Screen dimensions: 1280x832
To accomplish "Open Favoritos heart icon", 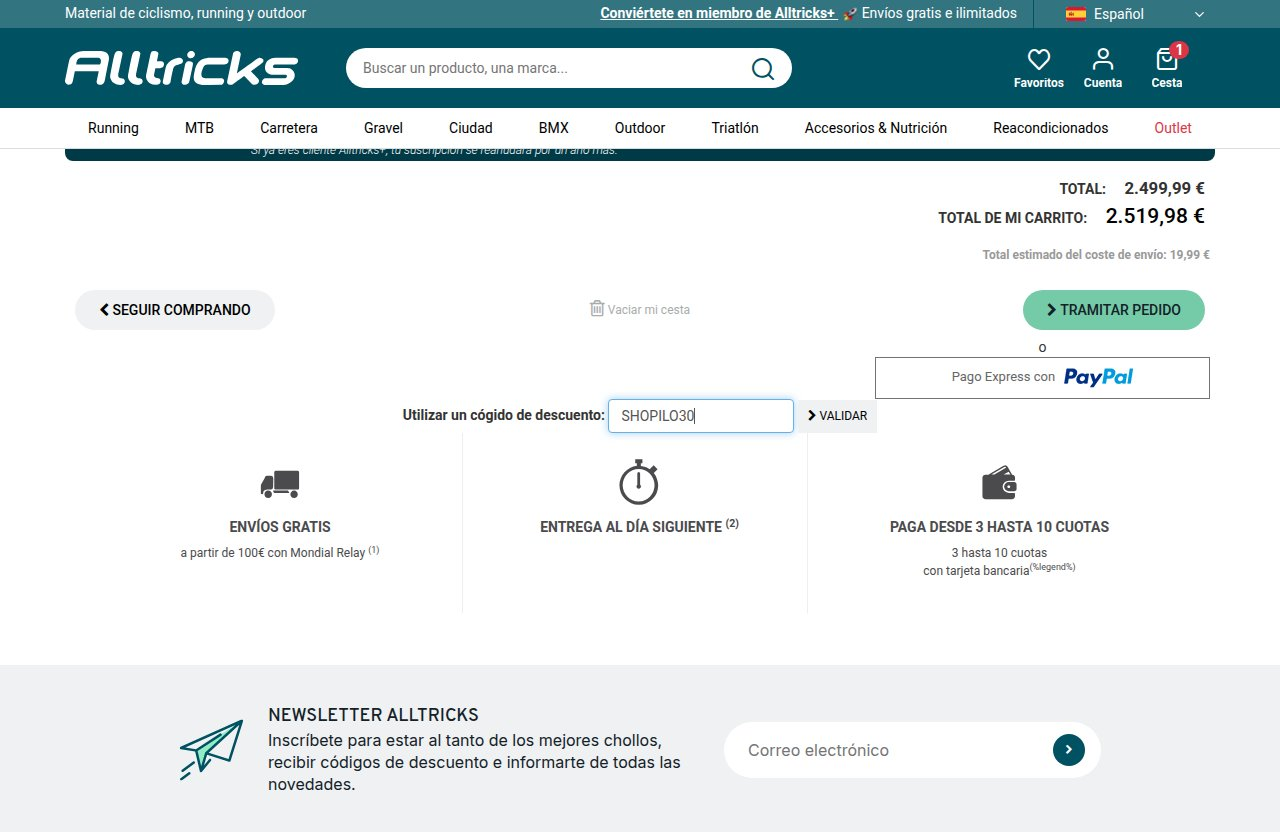I will [x=1039, y=59].
